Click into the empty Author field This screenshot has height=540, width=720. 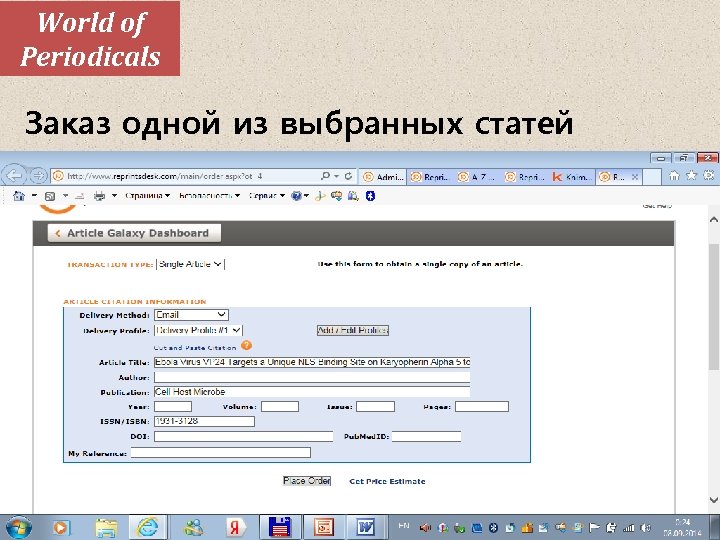tap(312, 377)
